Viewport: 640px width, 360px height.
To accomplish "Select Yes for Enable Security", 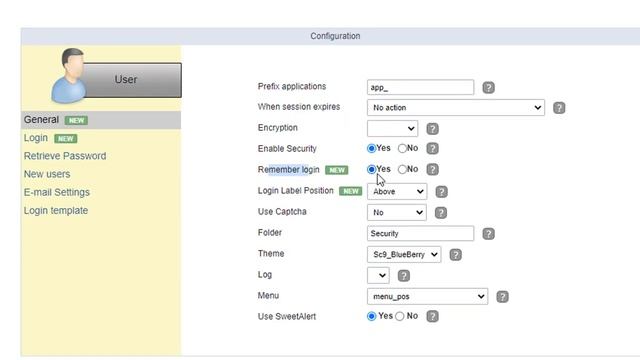I will (x=371, y=148).
